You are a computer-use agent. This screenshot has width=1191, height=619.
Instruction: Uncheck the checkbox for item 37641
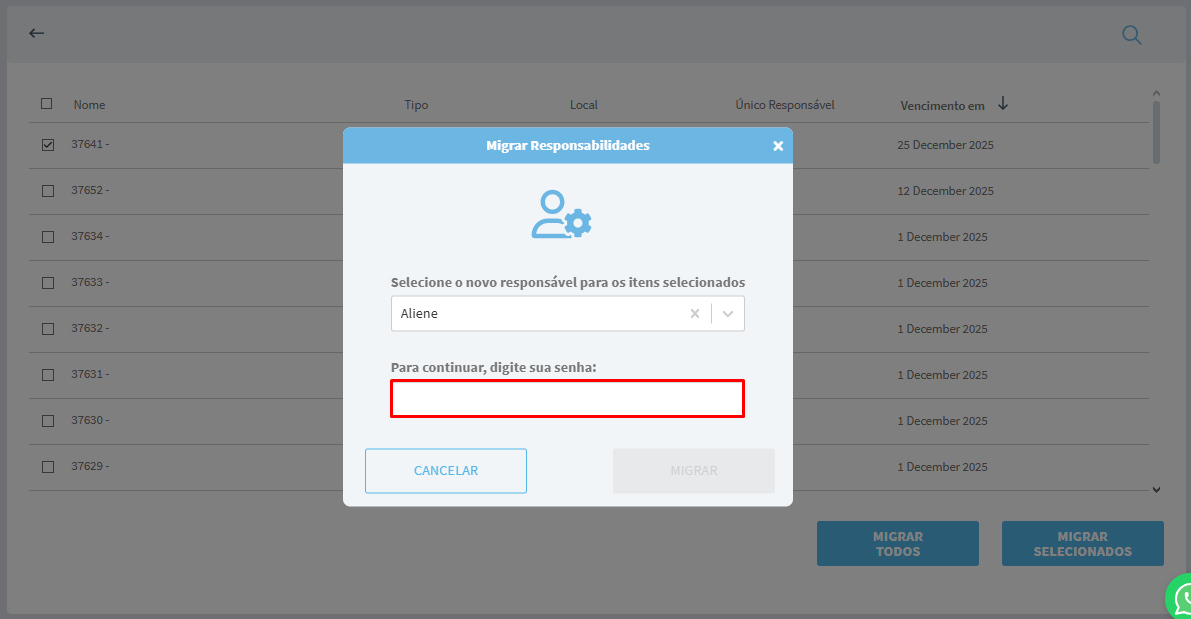pos(48,145)
